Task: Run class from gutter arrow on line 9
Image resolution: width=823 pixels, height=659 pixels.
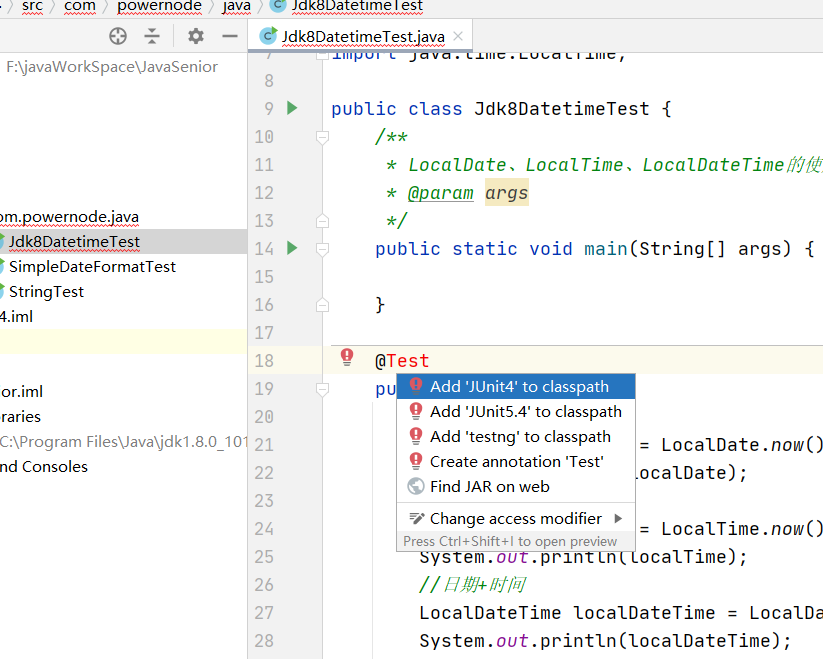Action: (292, 108)
